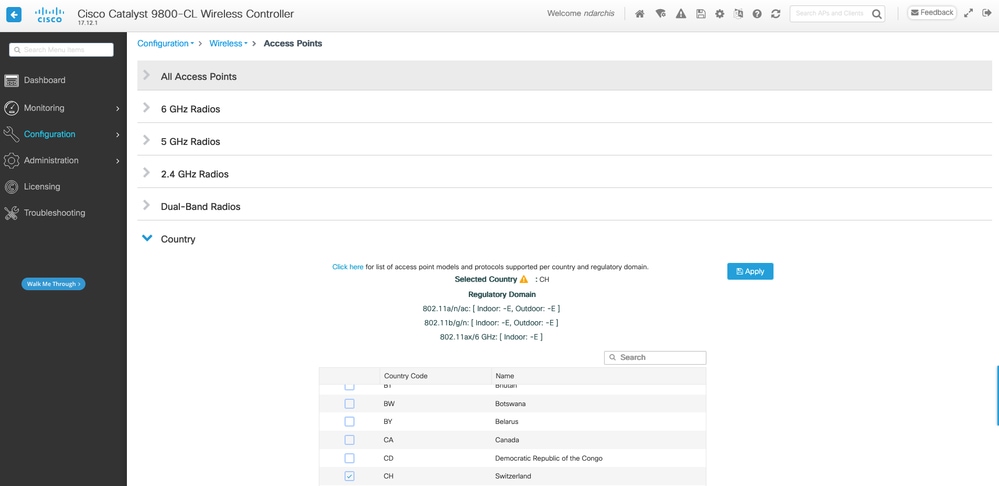Select the 'Canada' name cell
The height and width of the screenshot is (486, 999).
pyautogui.click(x=507, y=440)
